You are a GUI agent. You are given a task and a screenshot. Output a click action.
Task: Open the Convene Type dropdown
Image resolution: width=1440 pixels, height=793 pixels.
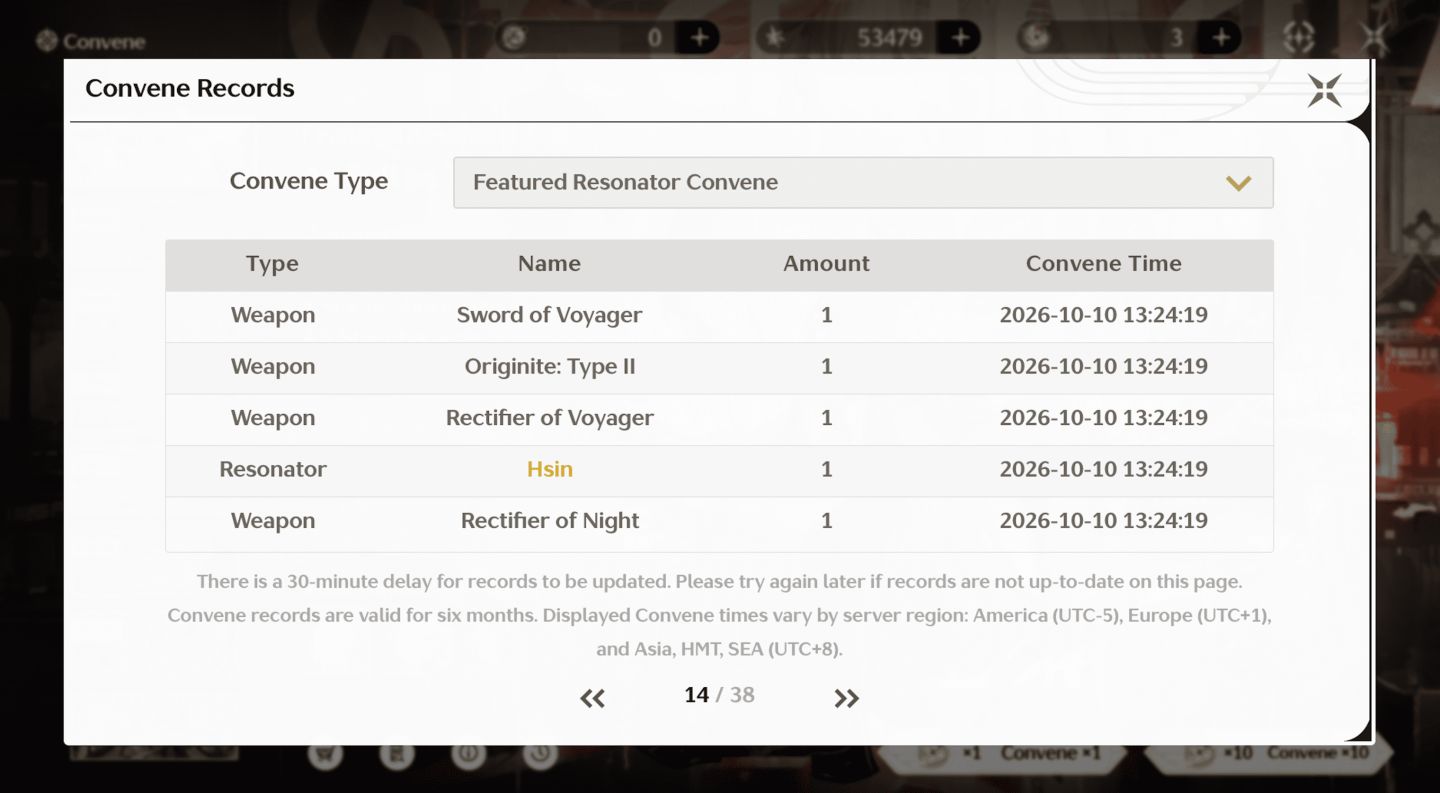[x=863, y=182]
